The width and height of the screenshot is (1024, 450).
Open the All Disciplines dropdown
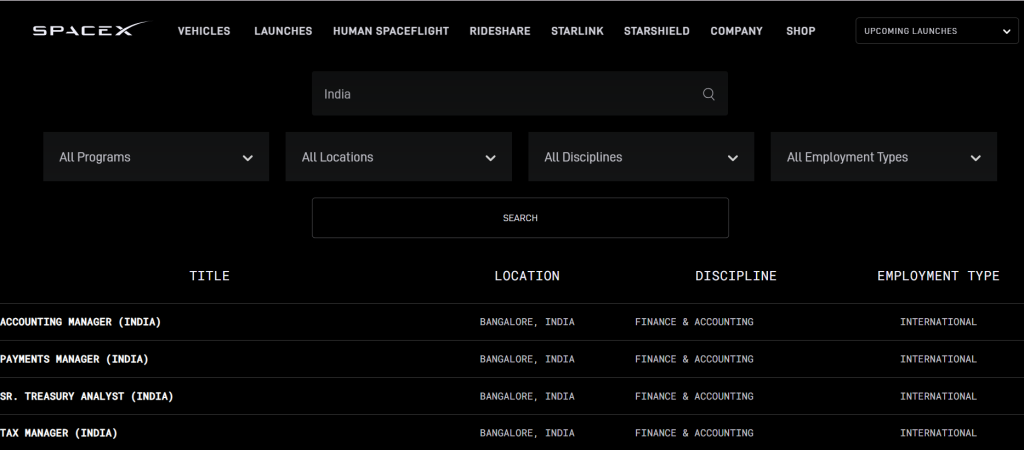point(641,157)
